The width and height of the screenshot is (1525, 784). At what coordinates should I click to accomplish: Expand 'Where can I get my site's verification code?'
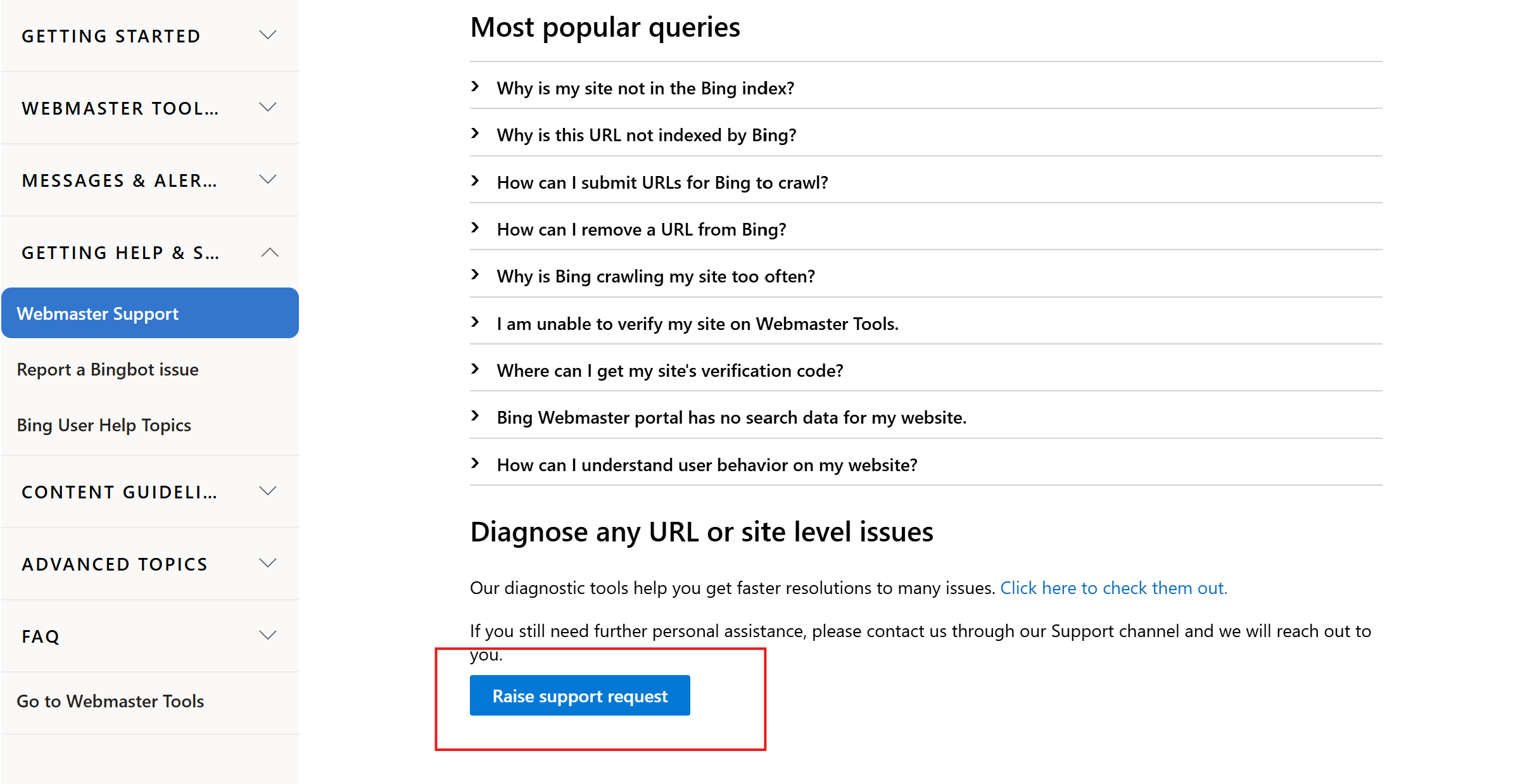[x=476, y=370]
